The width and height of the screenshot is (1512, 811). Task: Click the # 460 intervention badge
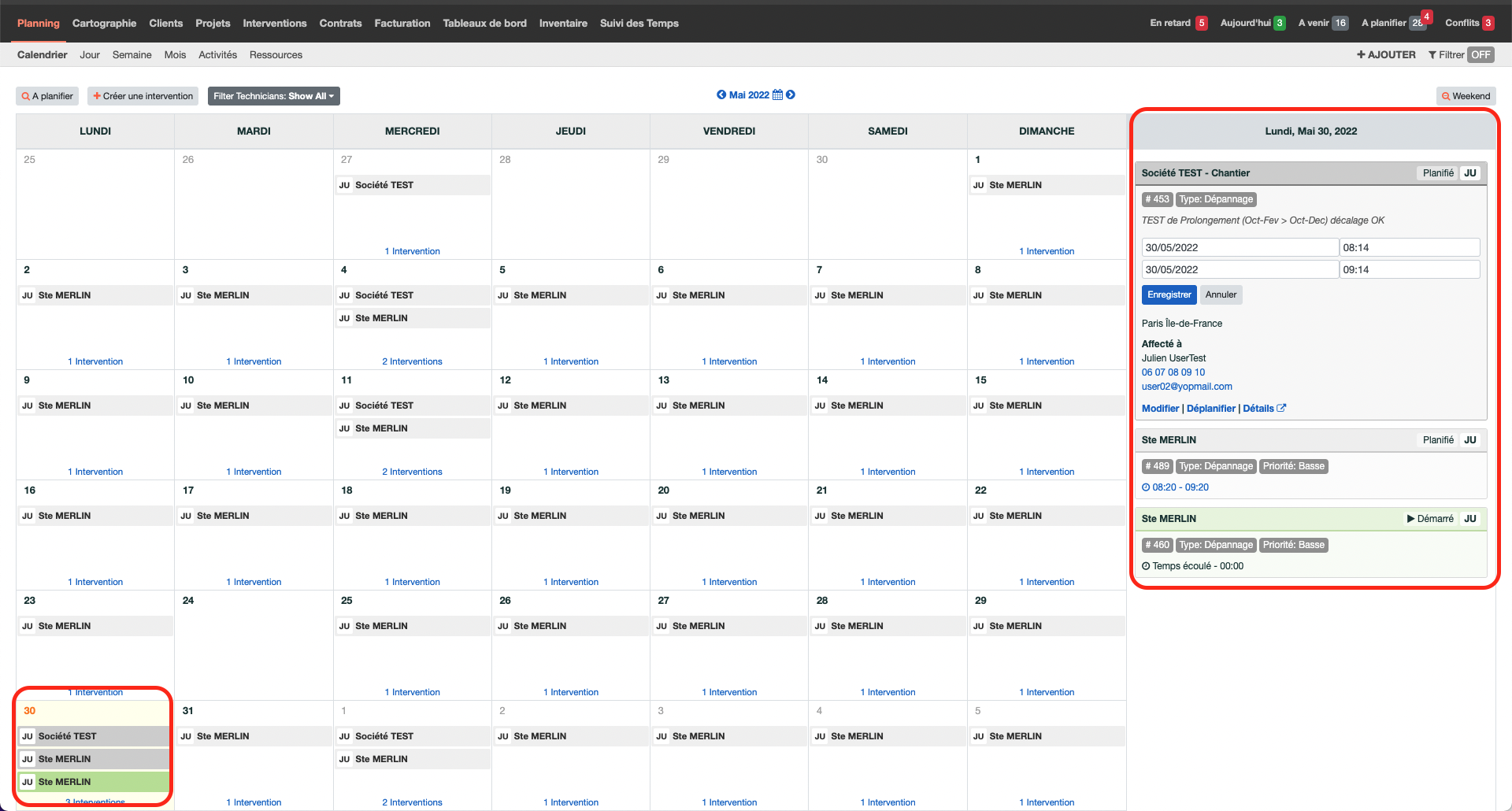coord(1157,545)
